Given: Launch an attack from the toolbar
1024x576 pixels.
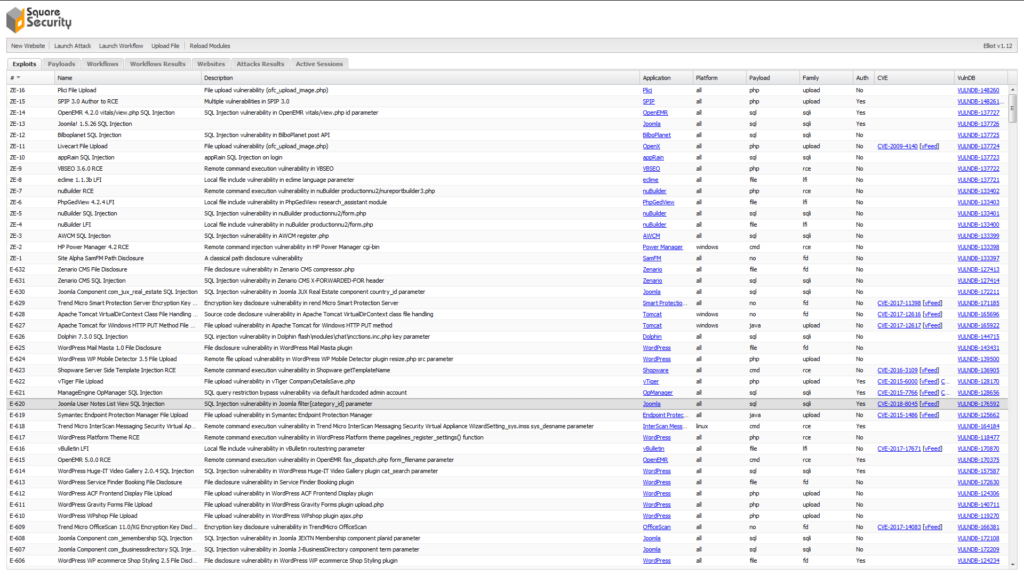Looking at the screenshot, I should tap(72, 46).
